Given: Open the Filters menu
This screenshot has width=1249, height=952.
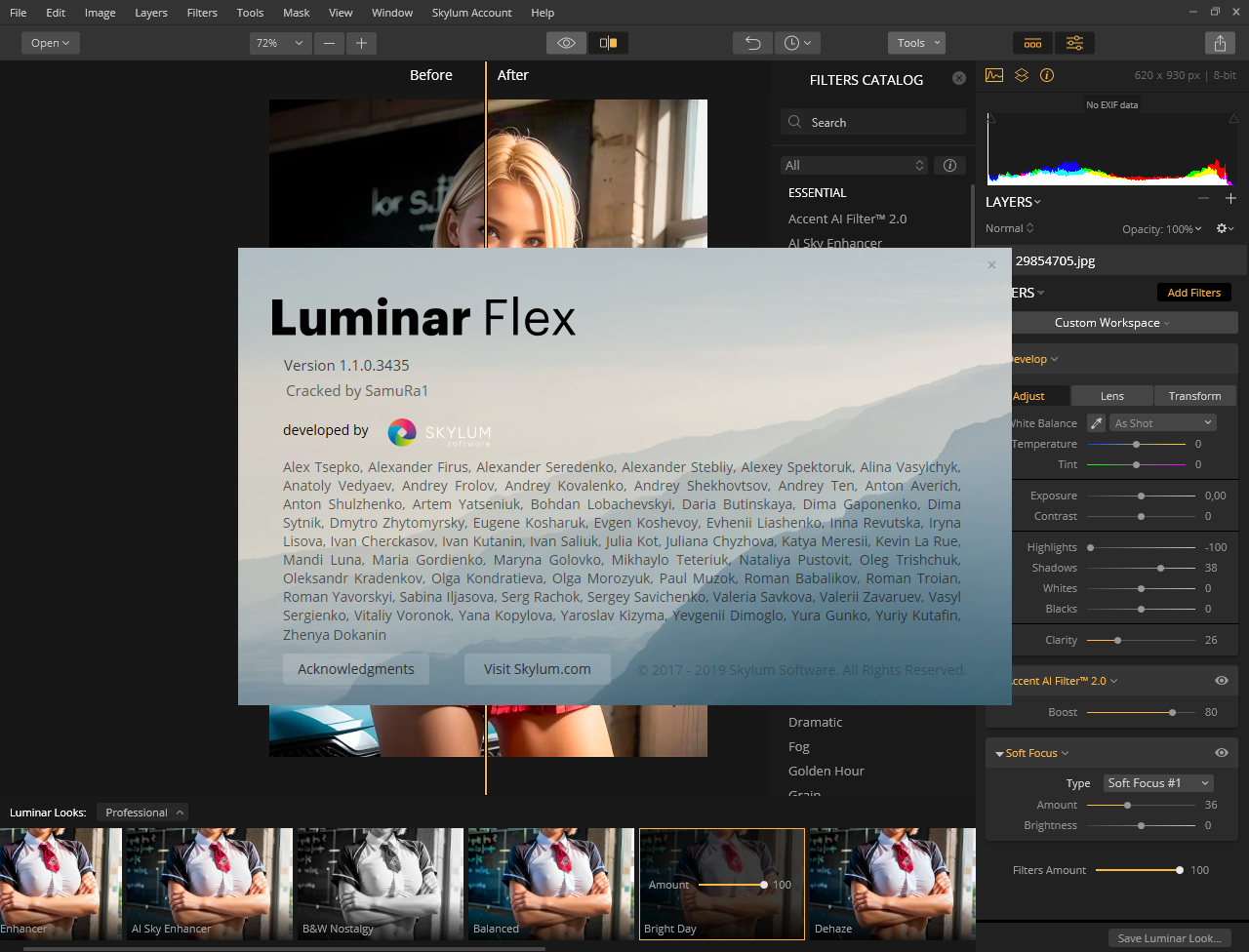Looking at the screenshot, I should pos(202,13).
